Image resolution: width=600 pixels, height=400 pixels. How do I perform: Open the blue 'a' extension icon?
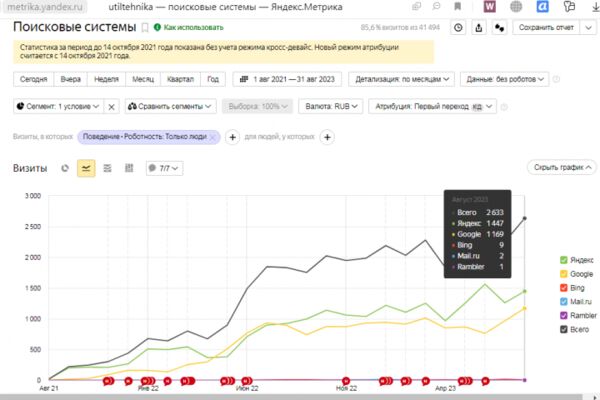click(542, 7)
